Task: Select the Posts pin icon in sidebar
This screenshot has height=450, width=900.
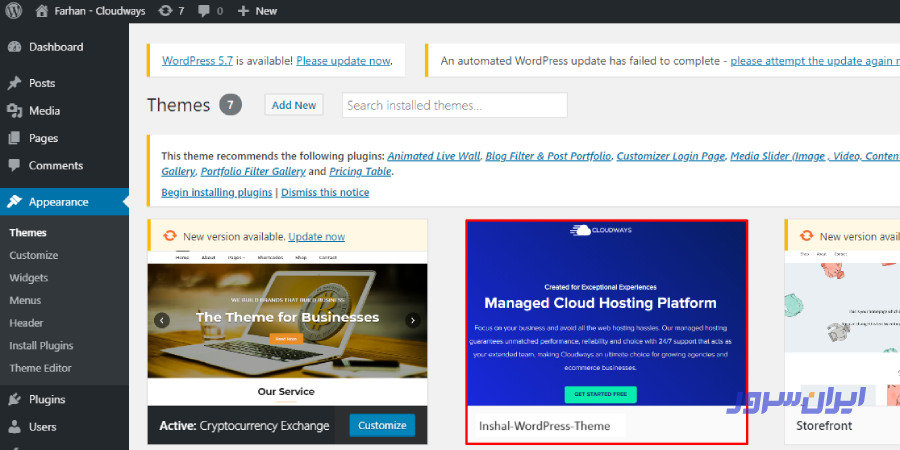Action: point(14,83)
